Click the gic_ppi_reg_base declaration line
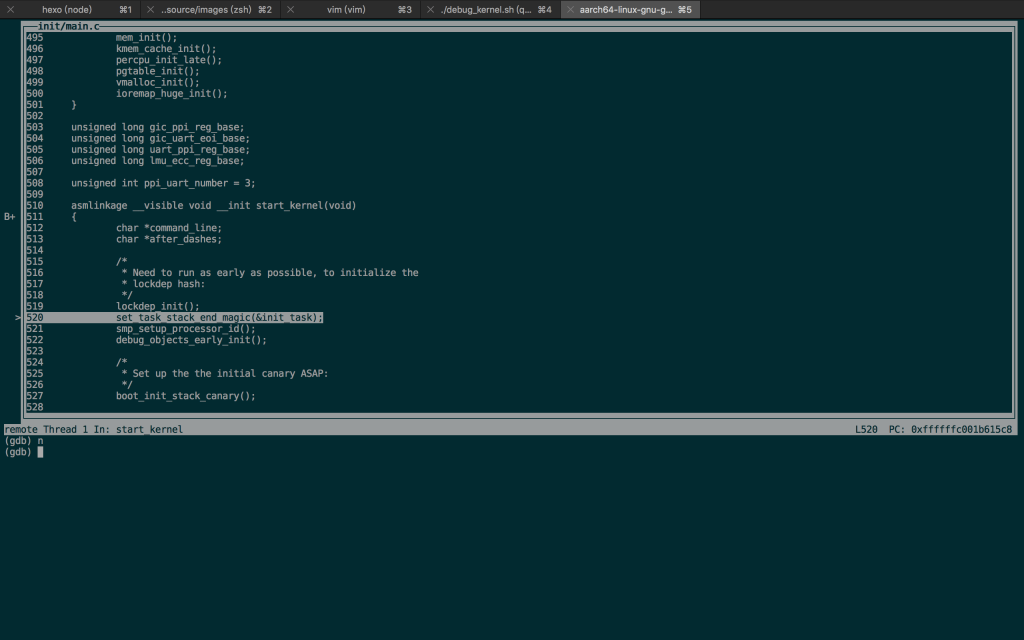This screenshot has height=640, width=1024. (x=157, y=127)
